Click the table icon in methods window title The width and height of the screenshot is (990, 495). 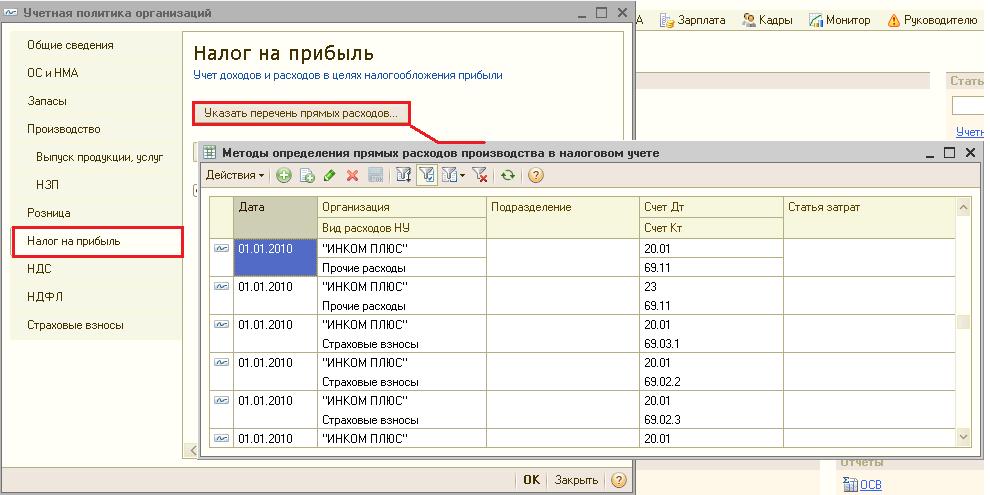tap(210, 152)
